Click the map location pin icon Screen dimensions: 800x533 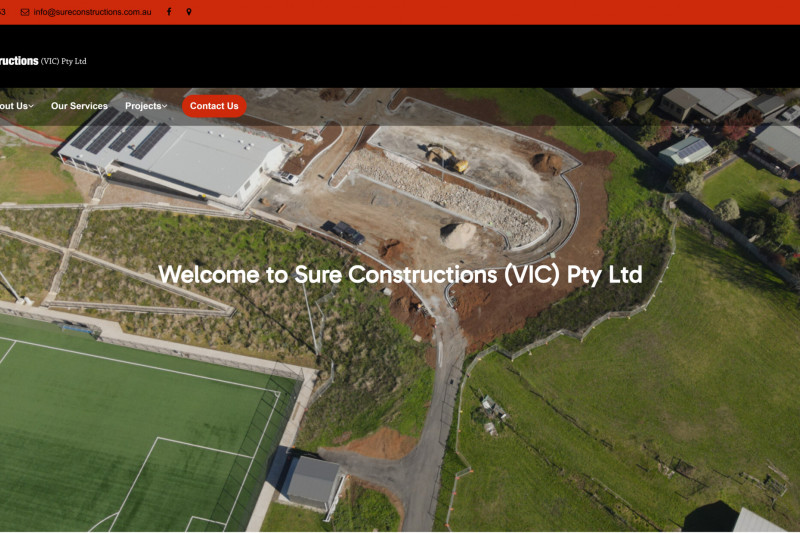pos(189,12)
